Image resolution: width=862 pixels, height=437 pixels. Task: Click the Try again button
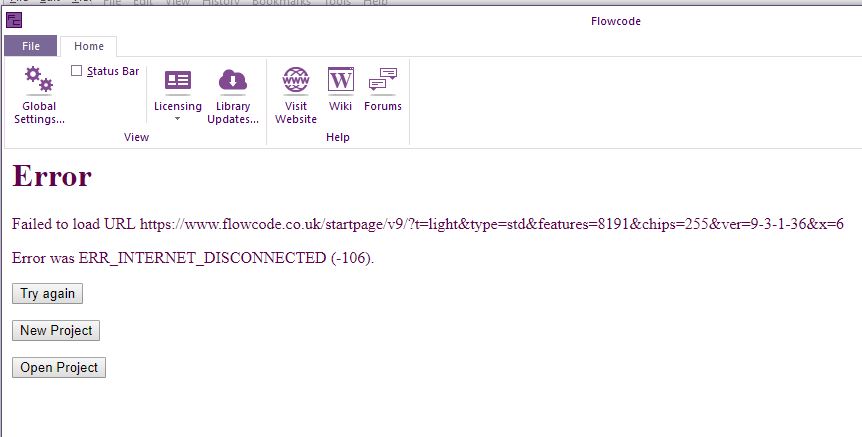point(47,294)
